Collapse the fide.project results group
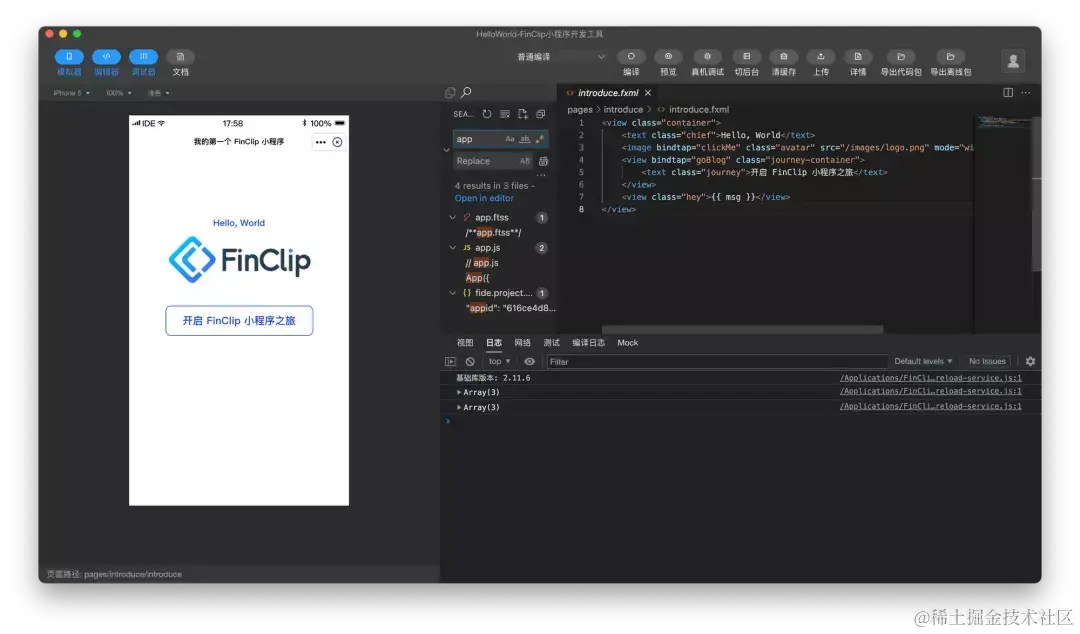1080x634 pixels. (453, 294)
